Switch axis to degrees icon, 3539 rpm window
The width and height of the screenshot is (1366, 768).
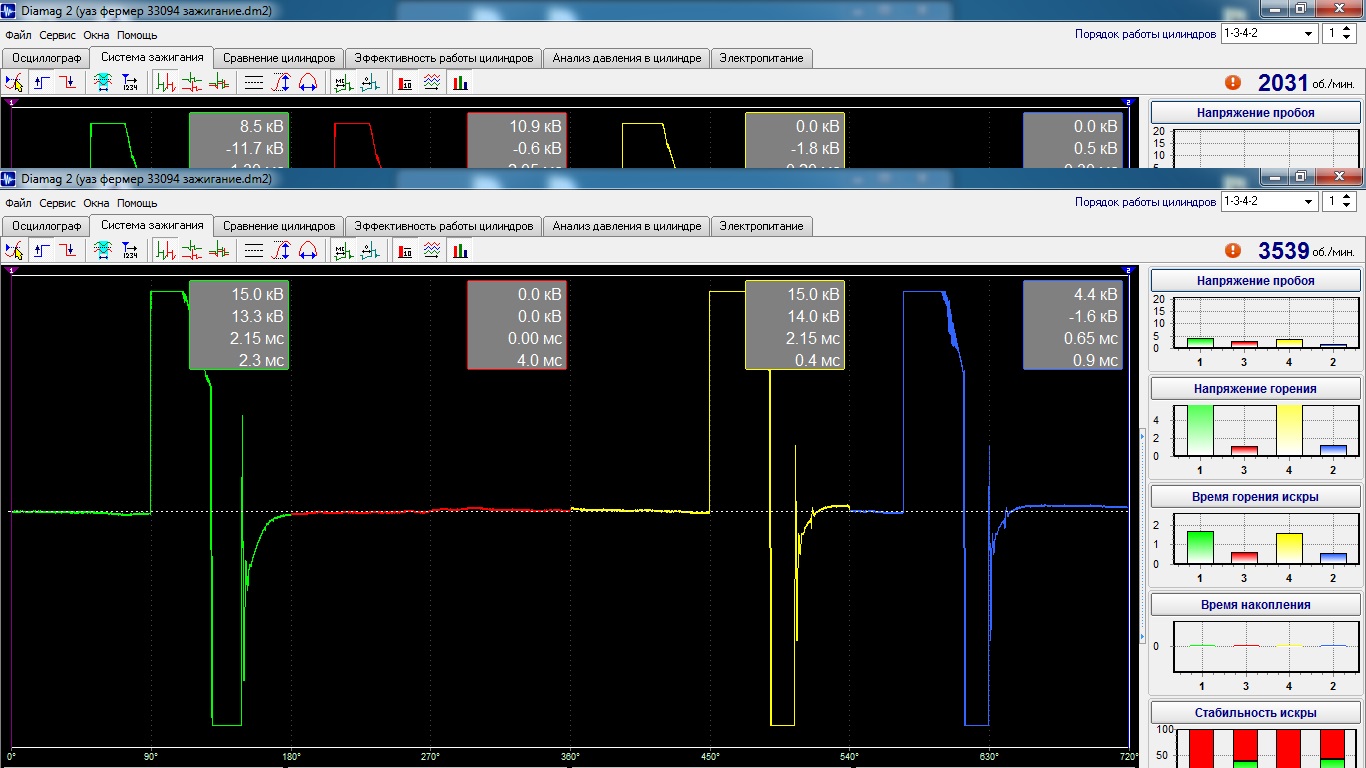coord(370,250)
